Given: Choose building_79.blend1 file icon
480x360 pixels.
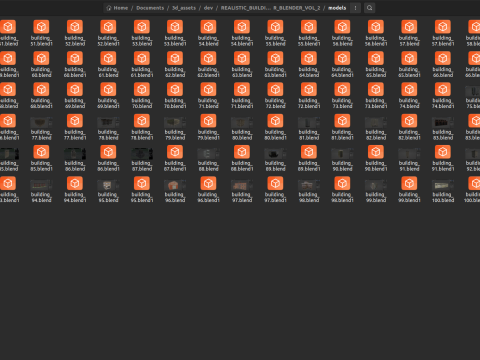Looking at the screenshot, I should tap(208, 121).
